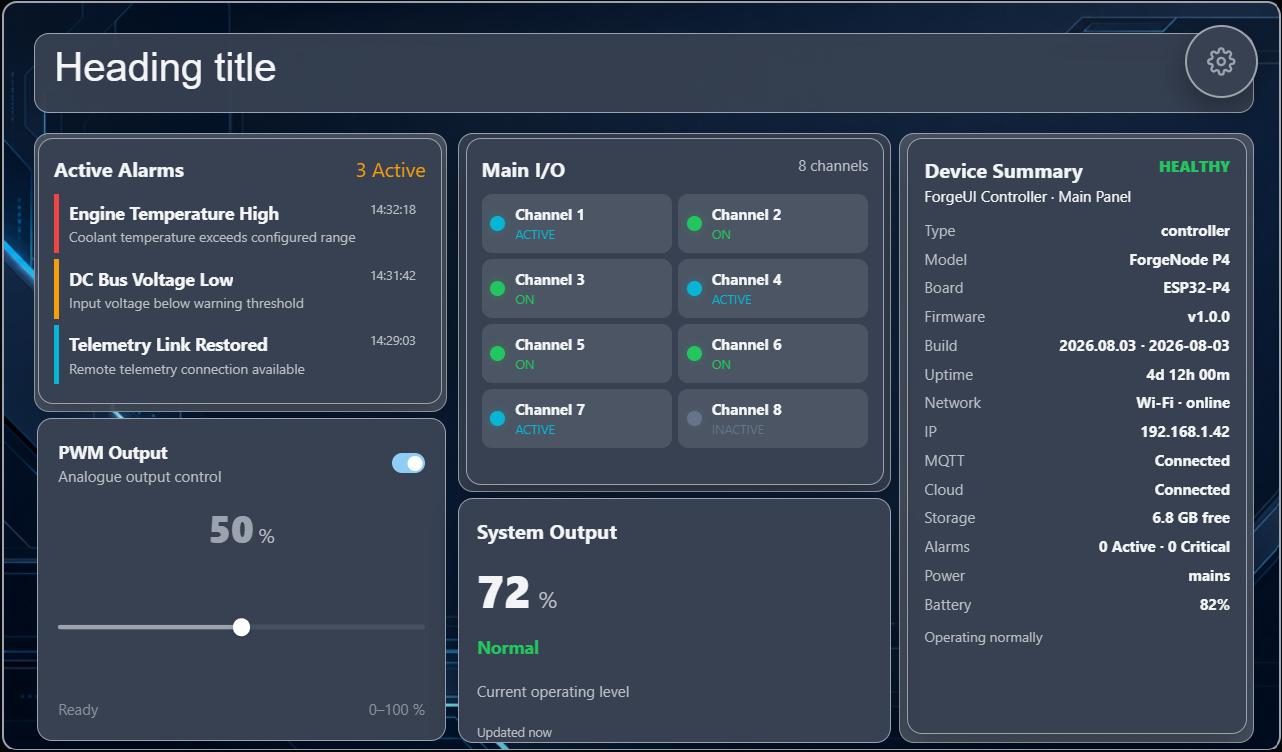Click the Uptime value 4d 12h 00m
The image size is (1282, 752).
(1187, 375)
